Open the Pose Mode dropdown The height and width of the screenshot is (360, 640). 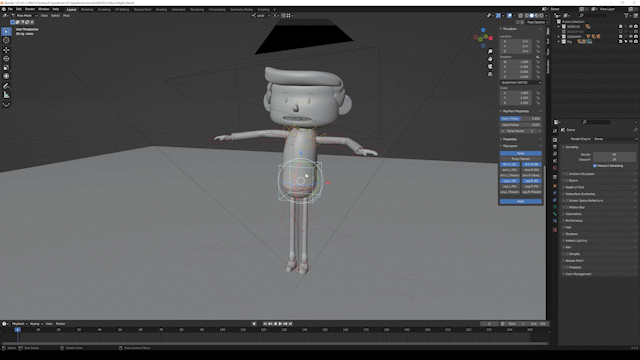click(x=24, y=16)
